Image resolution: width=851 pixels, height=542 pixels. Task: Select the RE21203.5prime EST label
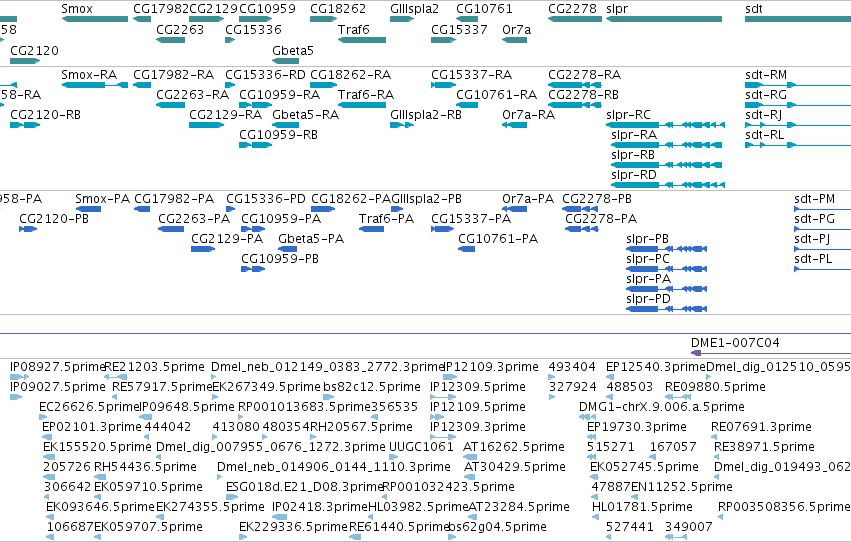point(154,367)
